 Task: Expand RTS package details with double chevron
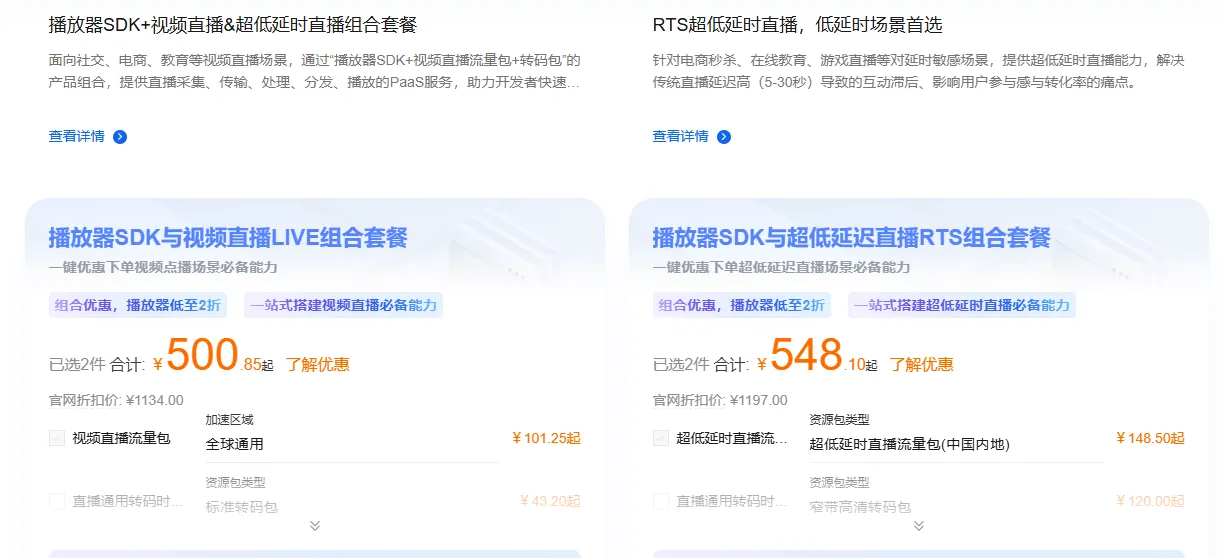click(x=919, y=526)
